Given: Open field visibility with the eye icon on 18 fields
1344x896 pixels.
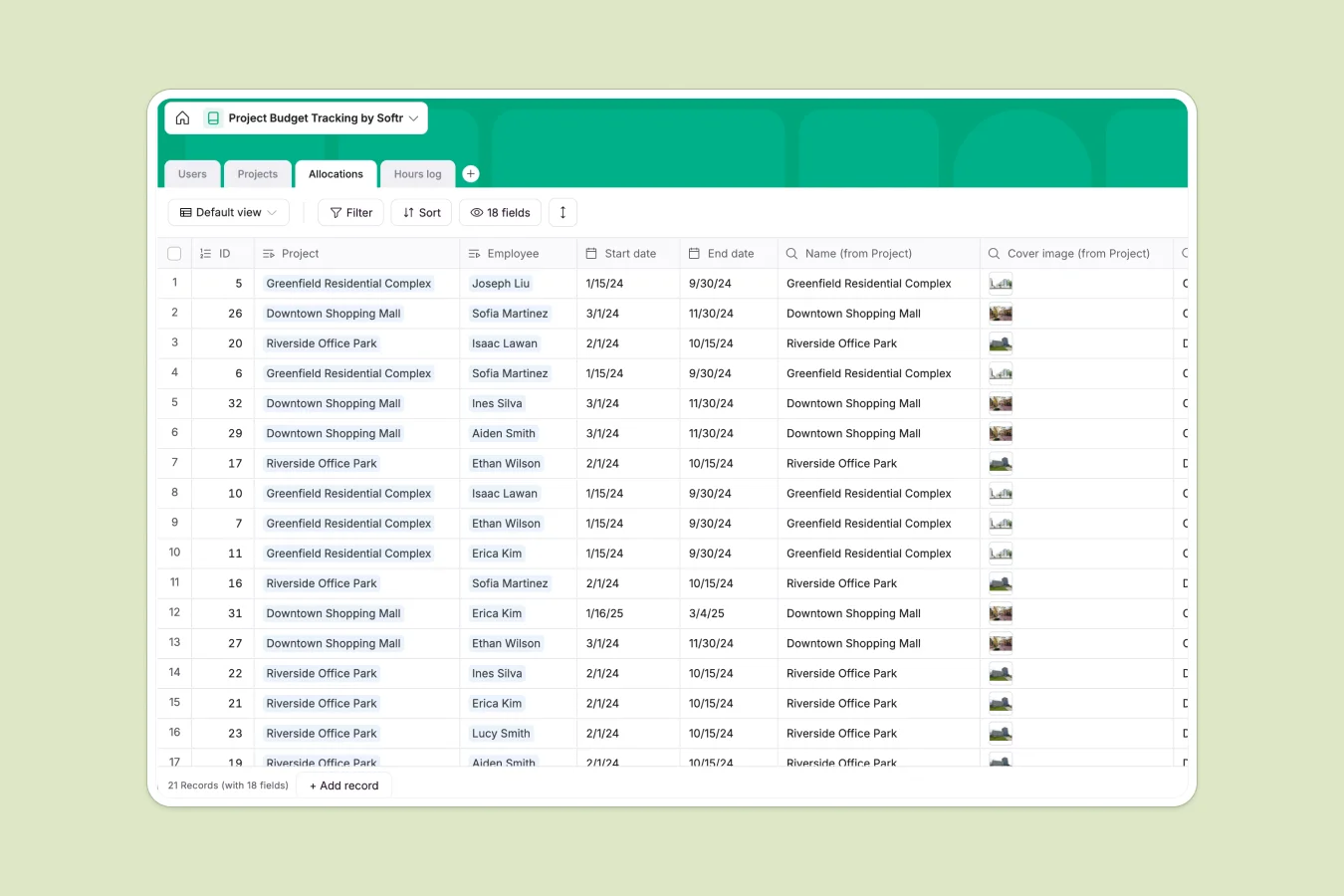Looking at the screenshot, I should tap(476, 212).
